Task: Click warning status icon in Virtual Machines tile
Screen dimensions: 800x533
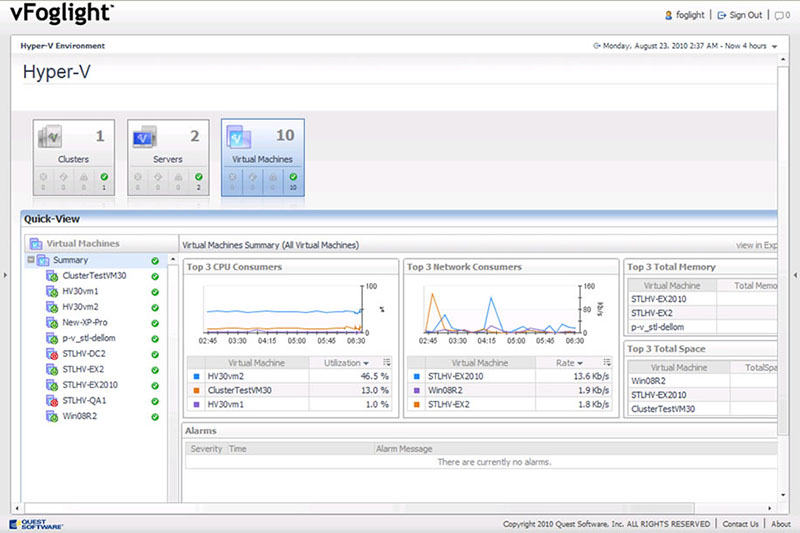Action: 273,177
